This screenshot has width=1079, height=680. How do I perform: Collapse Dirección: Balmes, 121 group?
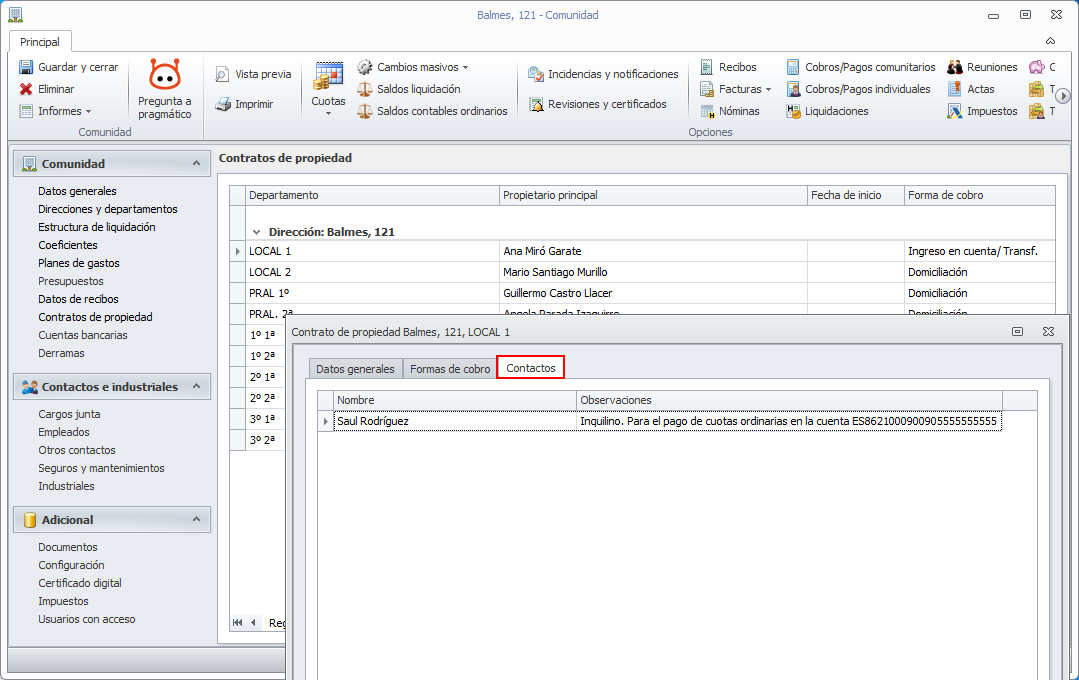coord(257,233)
